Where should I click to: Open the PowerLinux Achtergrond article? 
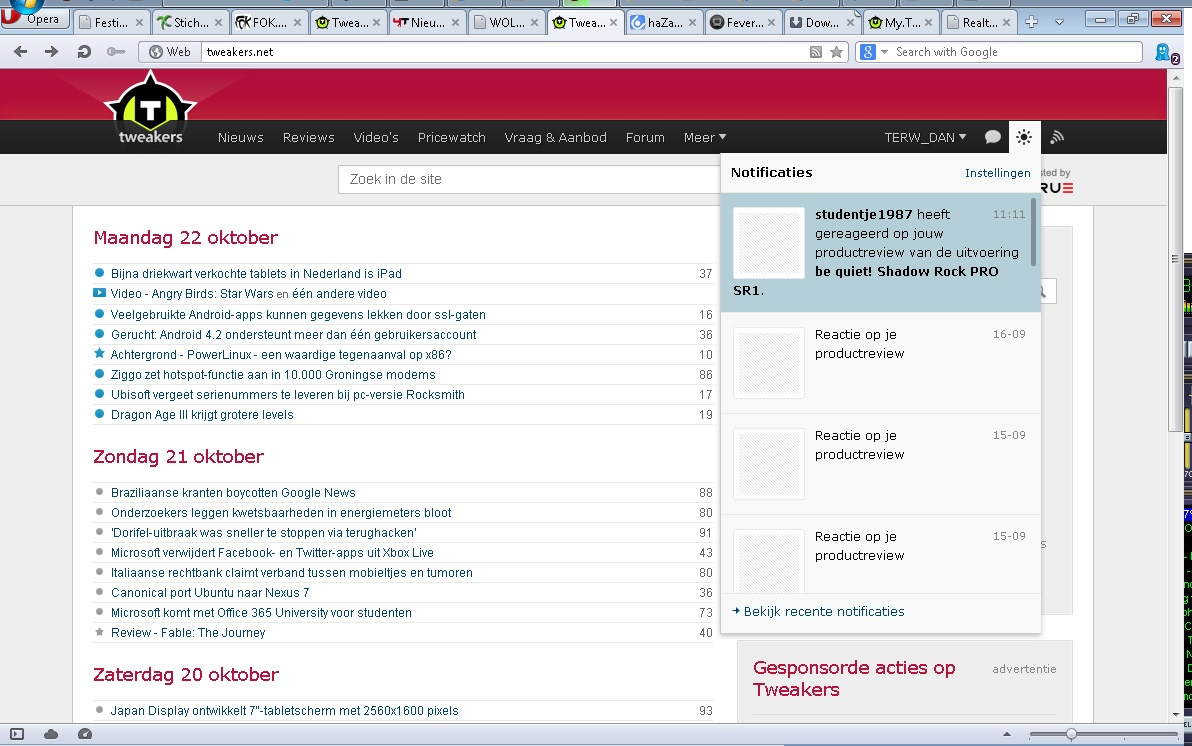tap(281, 354)
